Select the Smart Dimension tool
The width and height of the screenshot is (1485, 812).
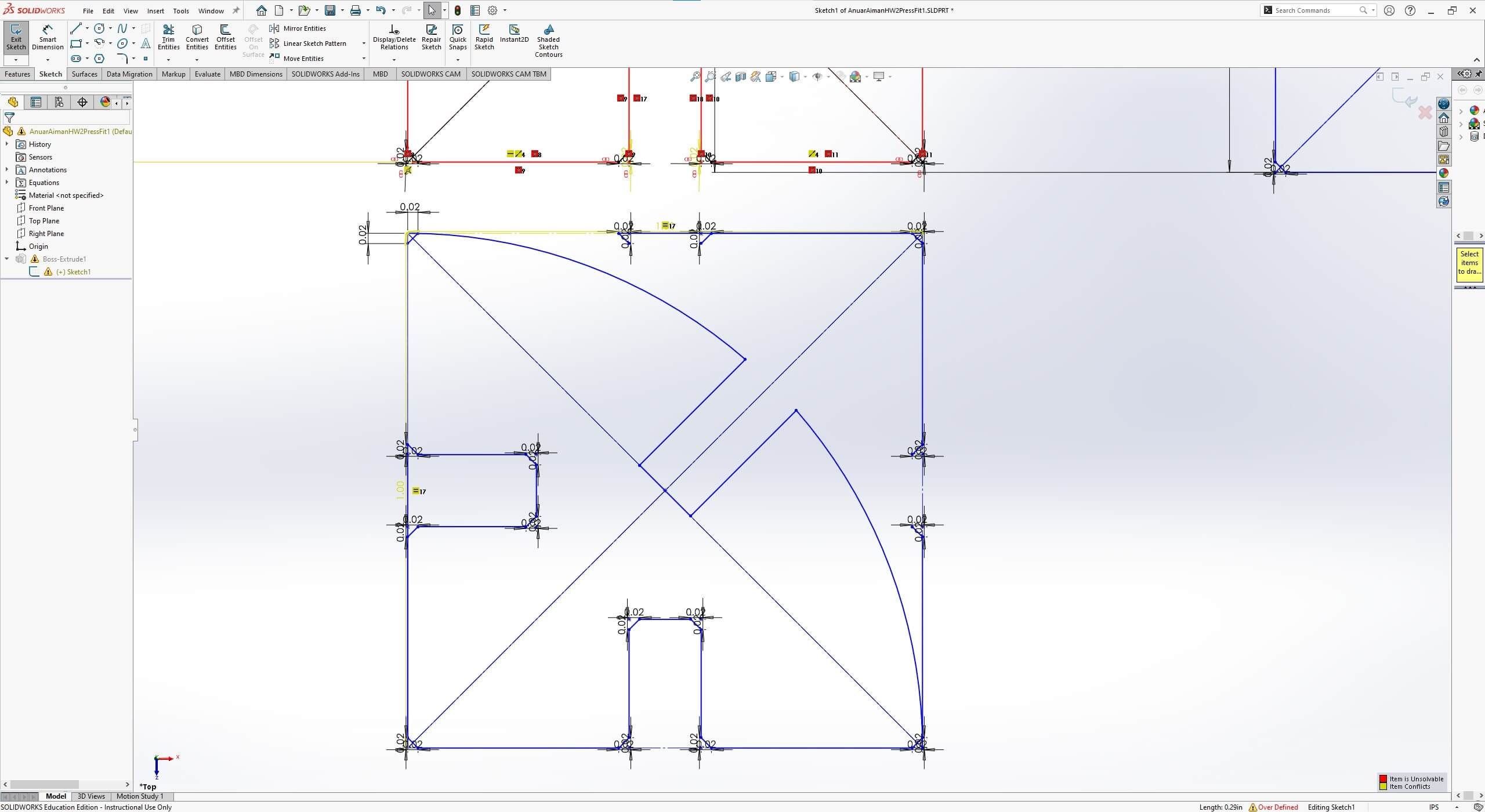tap(48, 38)
